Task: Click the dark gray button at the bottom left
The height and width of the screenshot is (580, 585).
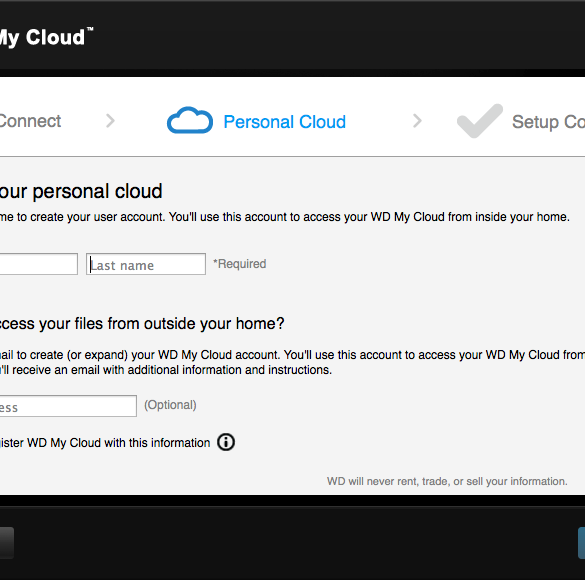Action: tap(7, 543)
